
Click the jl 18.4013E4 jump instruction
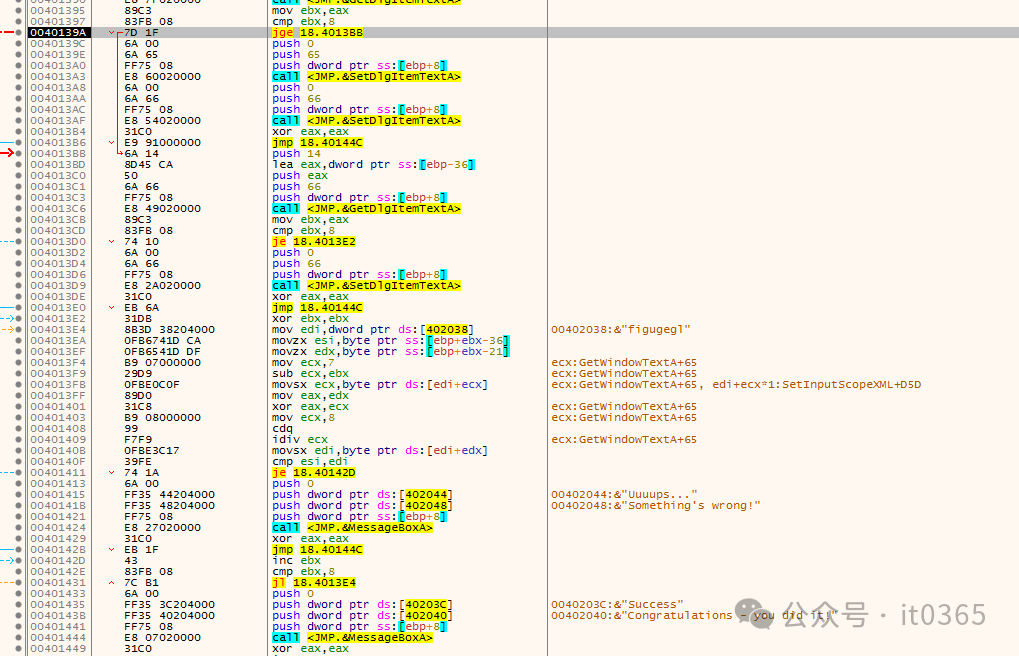click(314, 583)
